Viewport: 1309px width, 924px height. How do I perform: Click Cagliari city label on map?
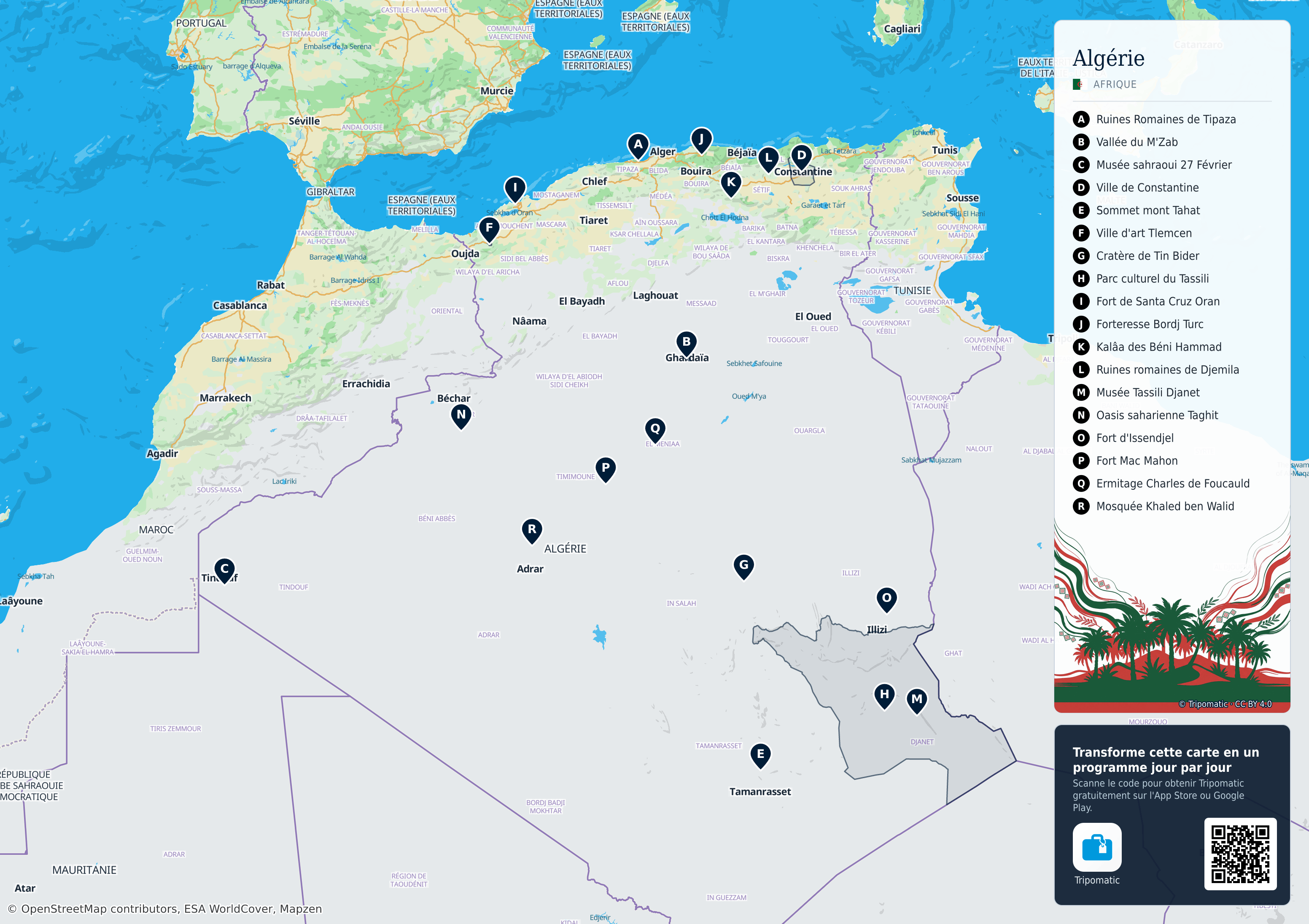pyautogui.click(x=902, y=29)
